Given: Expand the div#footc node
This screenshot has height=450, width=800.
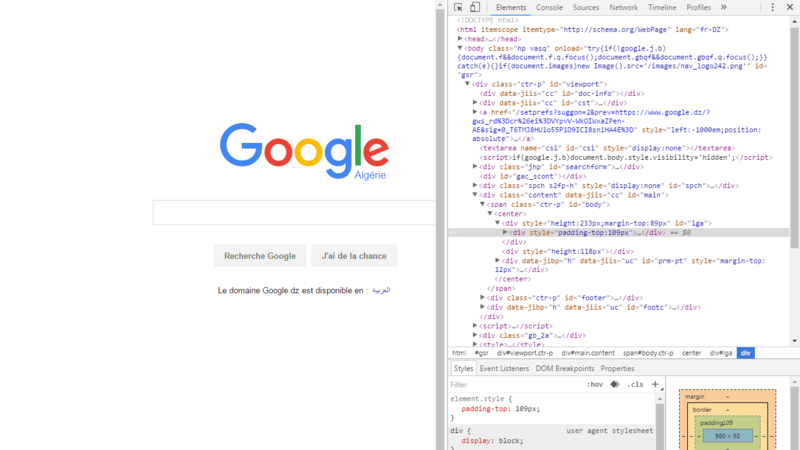Looking at the screenshot, I should (482, 307).
